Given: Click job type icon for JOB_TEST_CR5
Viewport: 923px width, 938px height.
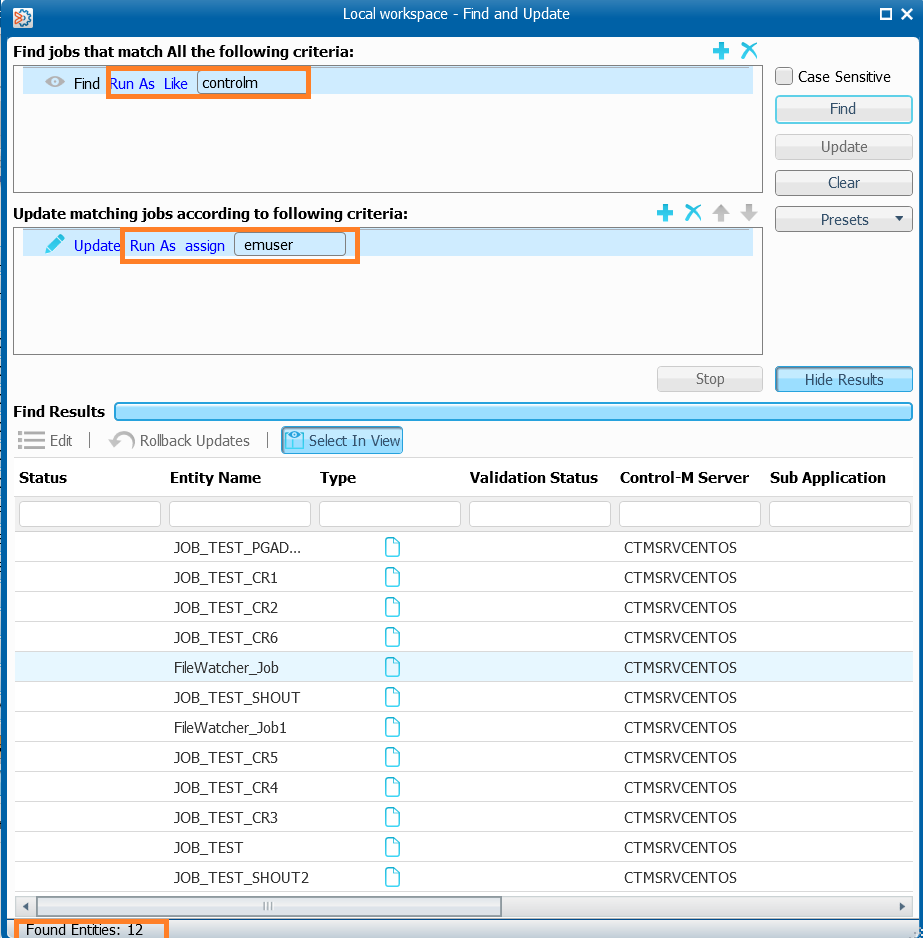Looking at the screenshot, I should pos(392,757).
